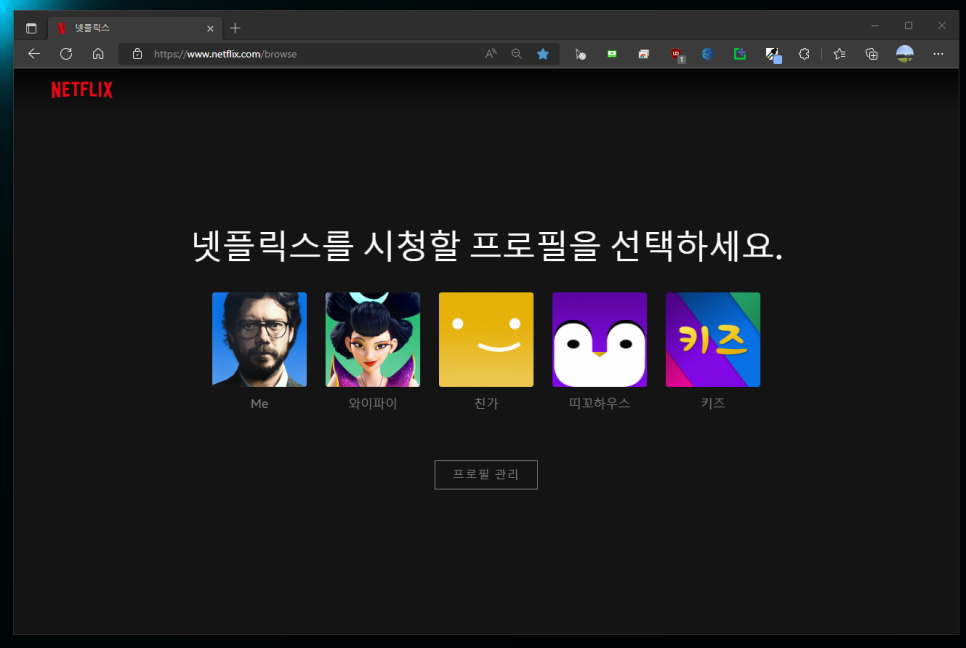Open the blue globe extension
Image resolution: width=966 pixels, height=648 pixels.
point(707,54)
